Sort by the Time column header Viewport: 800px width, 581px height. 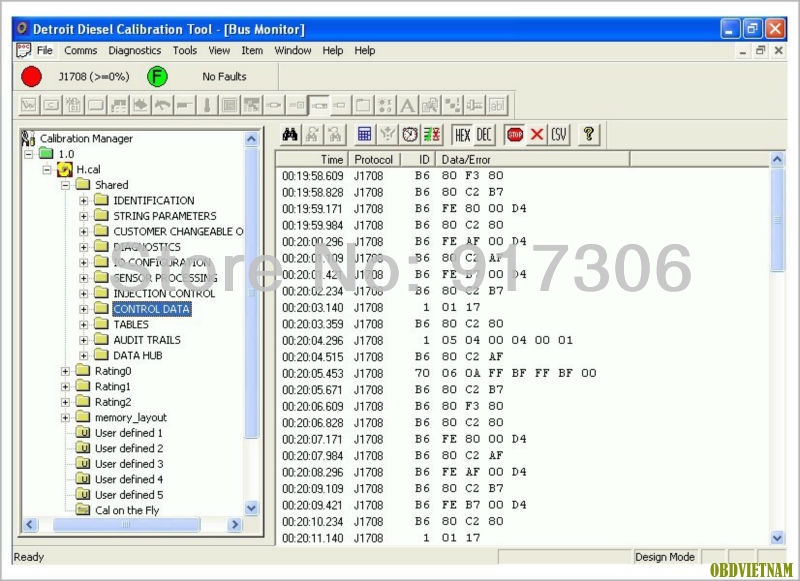(x=312, y=160)
